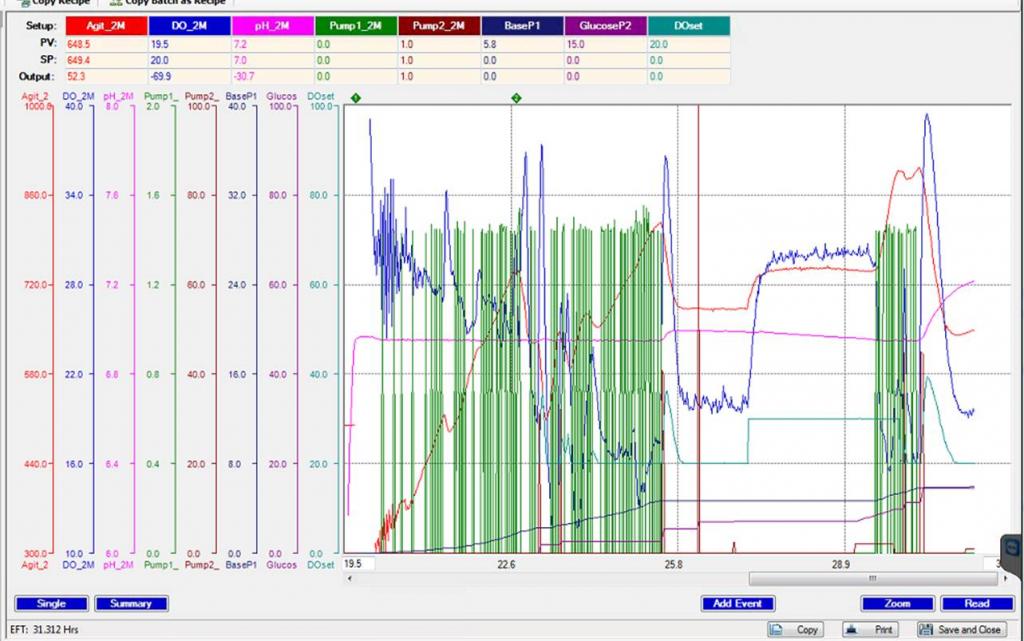Click the Pump1_ axis label above the chart
This screenshot has width=1024, height=641.
tap(161, 96)
